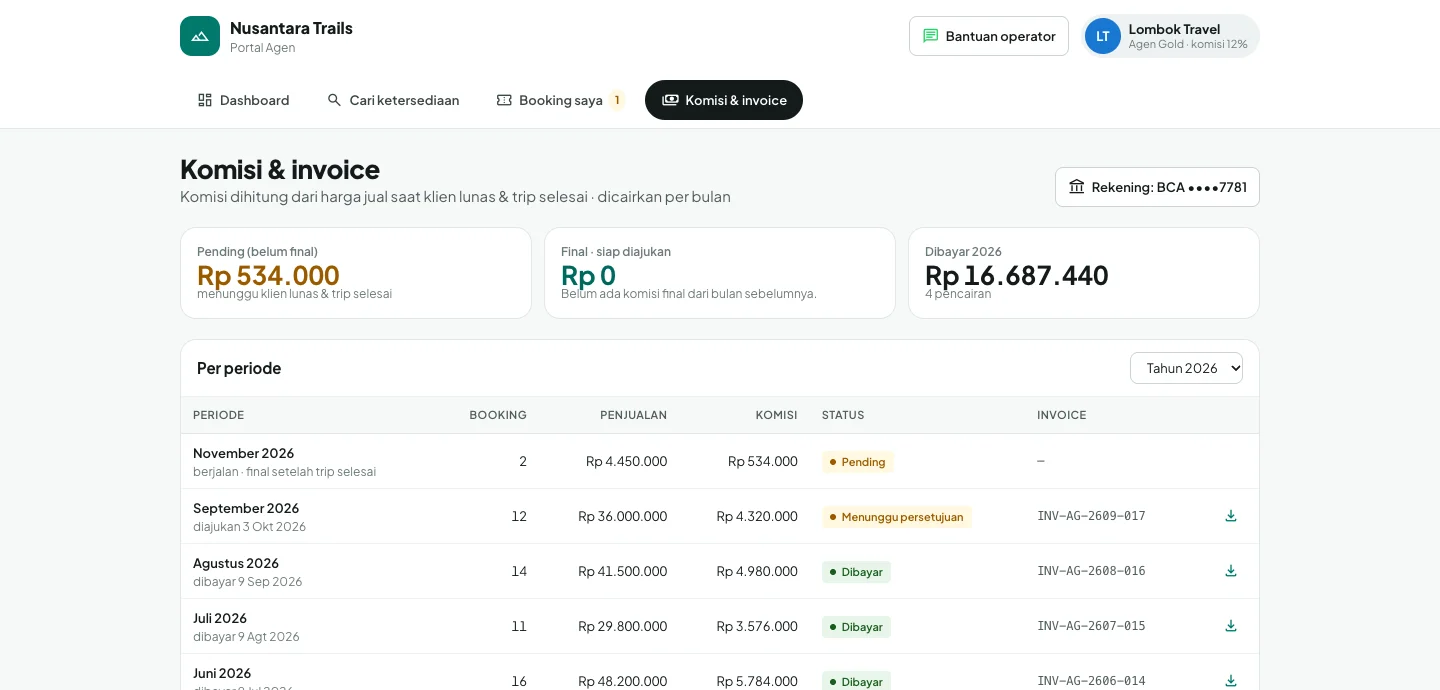Select the Komisi & invoice tab
The image size is (1440, 690).
[x=724, y=100]
